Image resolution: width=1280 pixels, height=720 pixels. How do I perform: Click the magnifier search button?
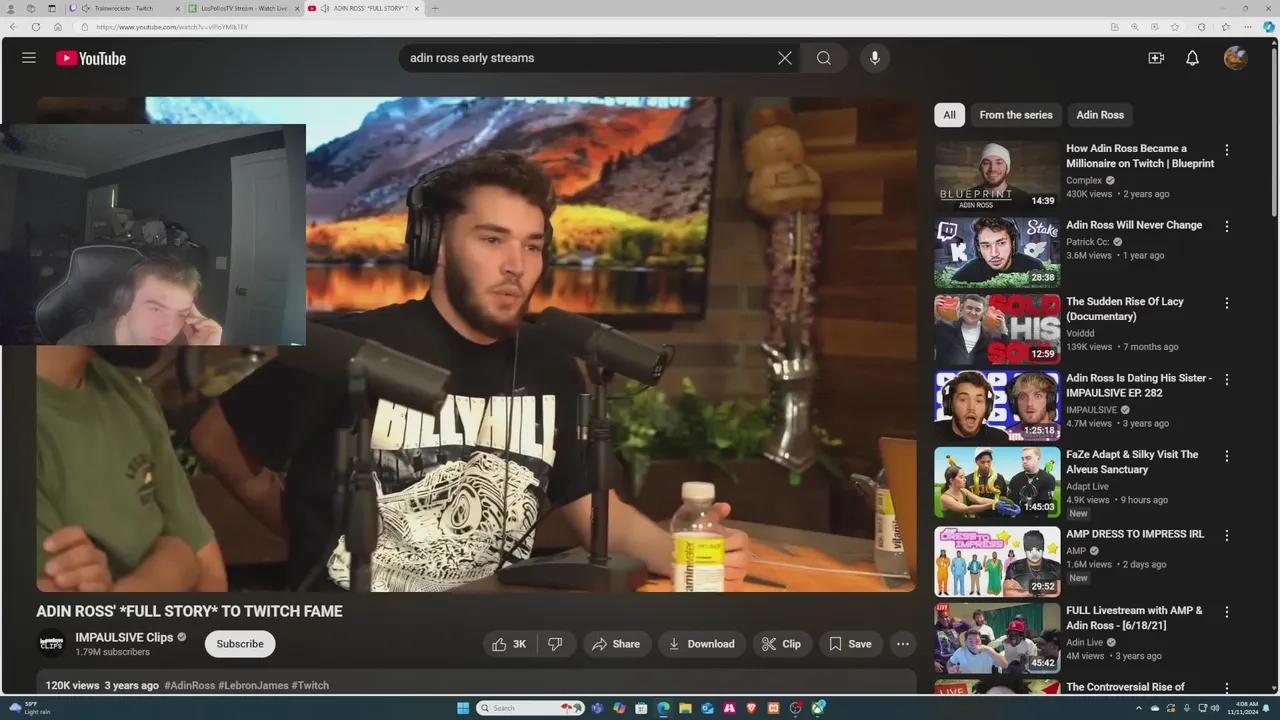point(824,58)
